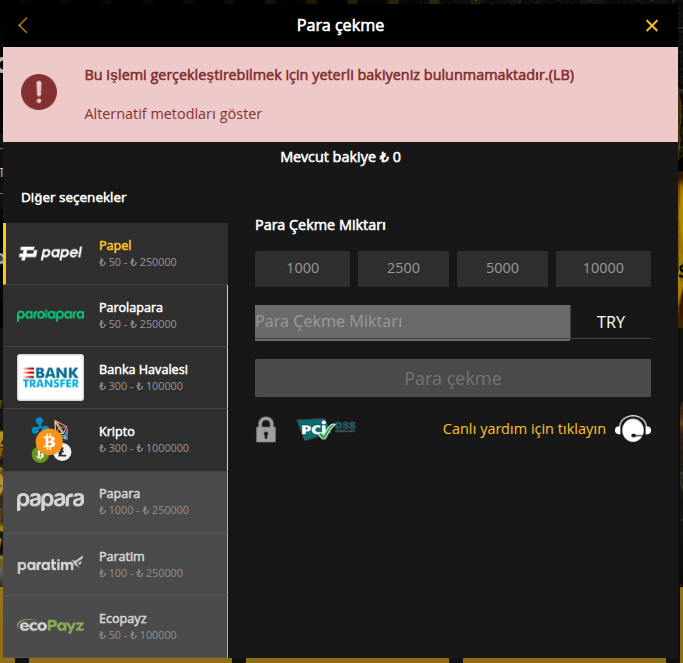The image size is (683, 663).
Task: Click Paratim limit ₺ 100 - ₺ 250000
Action: click(x=141, y=573)
